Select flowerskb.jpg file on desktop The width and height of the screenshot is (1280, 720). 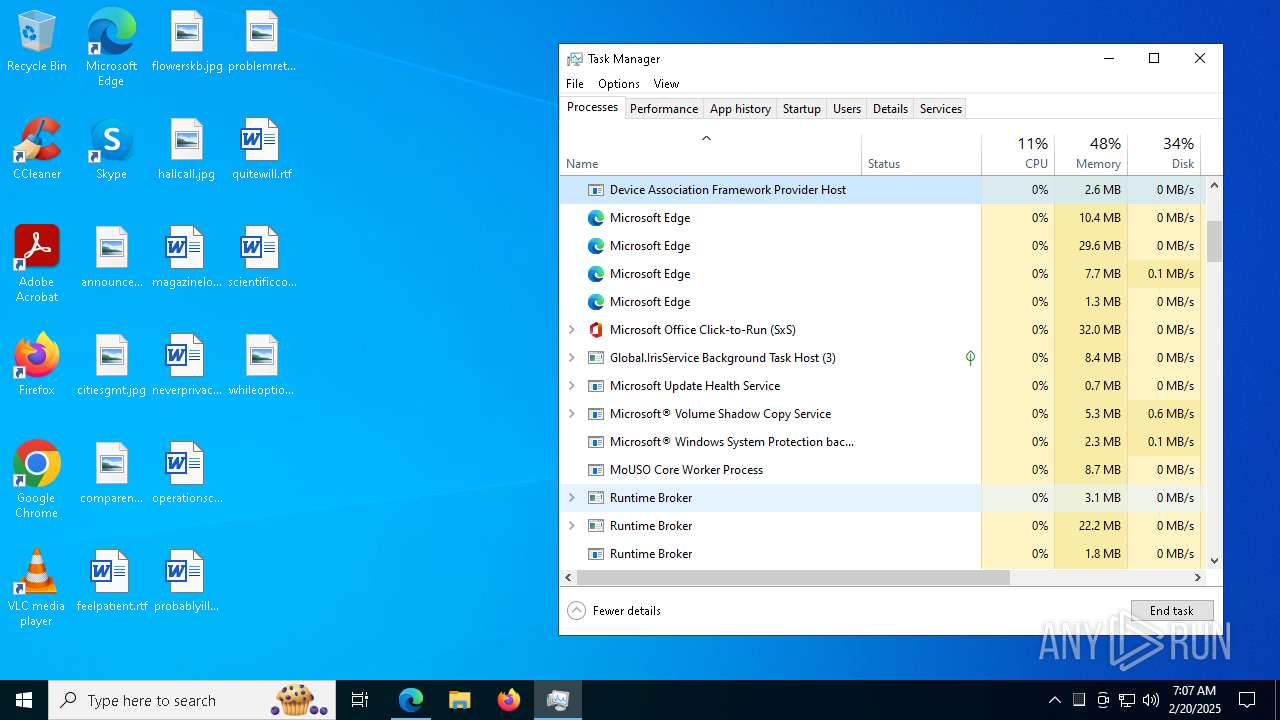pos(187,42)
